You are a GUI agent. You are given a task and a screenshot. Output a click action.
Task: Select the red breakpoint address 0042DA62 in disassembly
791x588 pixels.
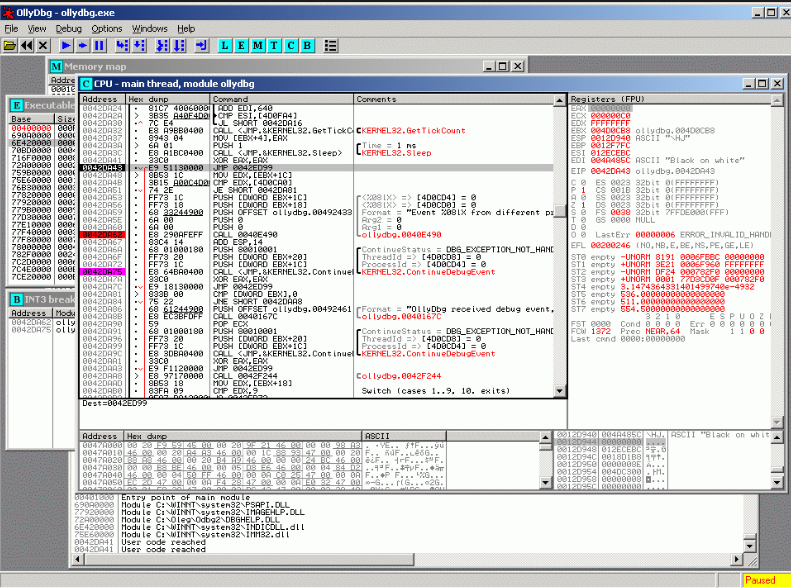click(x=102, y=235)
